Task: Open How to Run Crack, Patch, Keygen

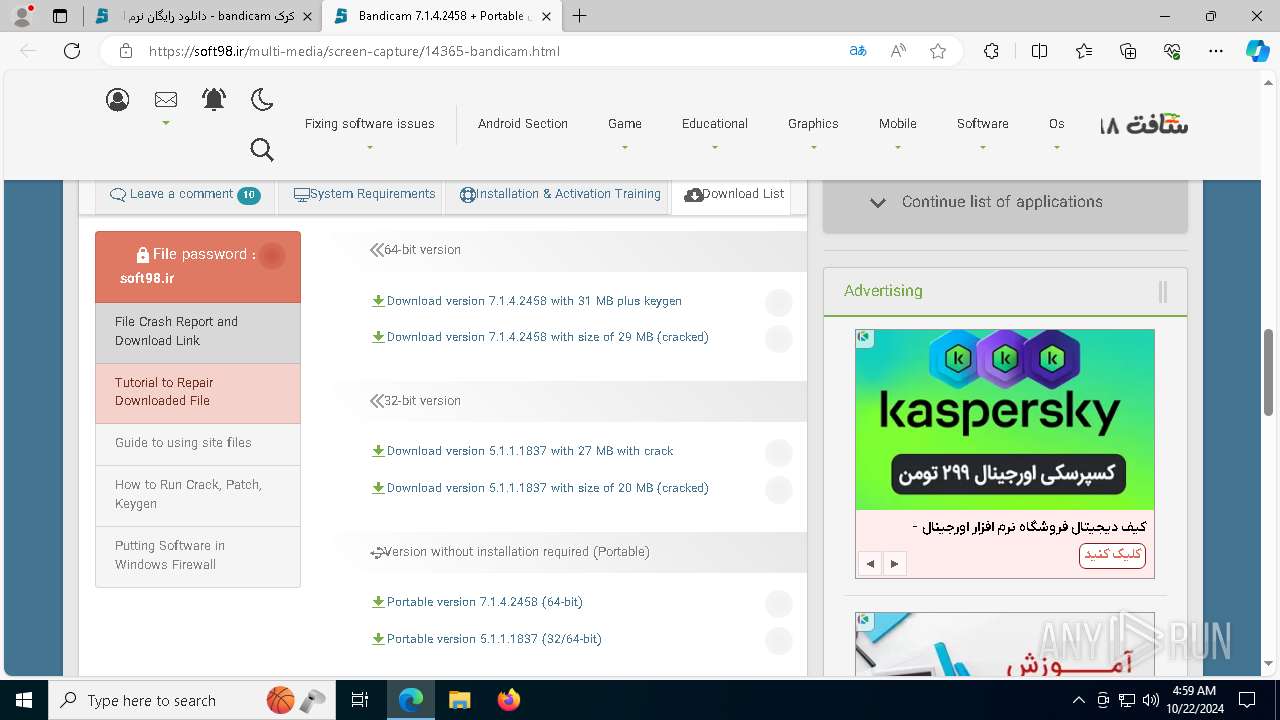Action: coord(198,495)
